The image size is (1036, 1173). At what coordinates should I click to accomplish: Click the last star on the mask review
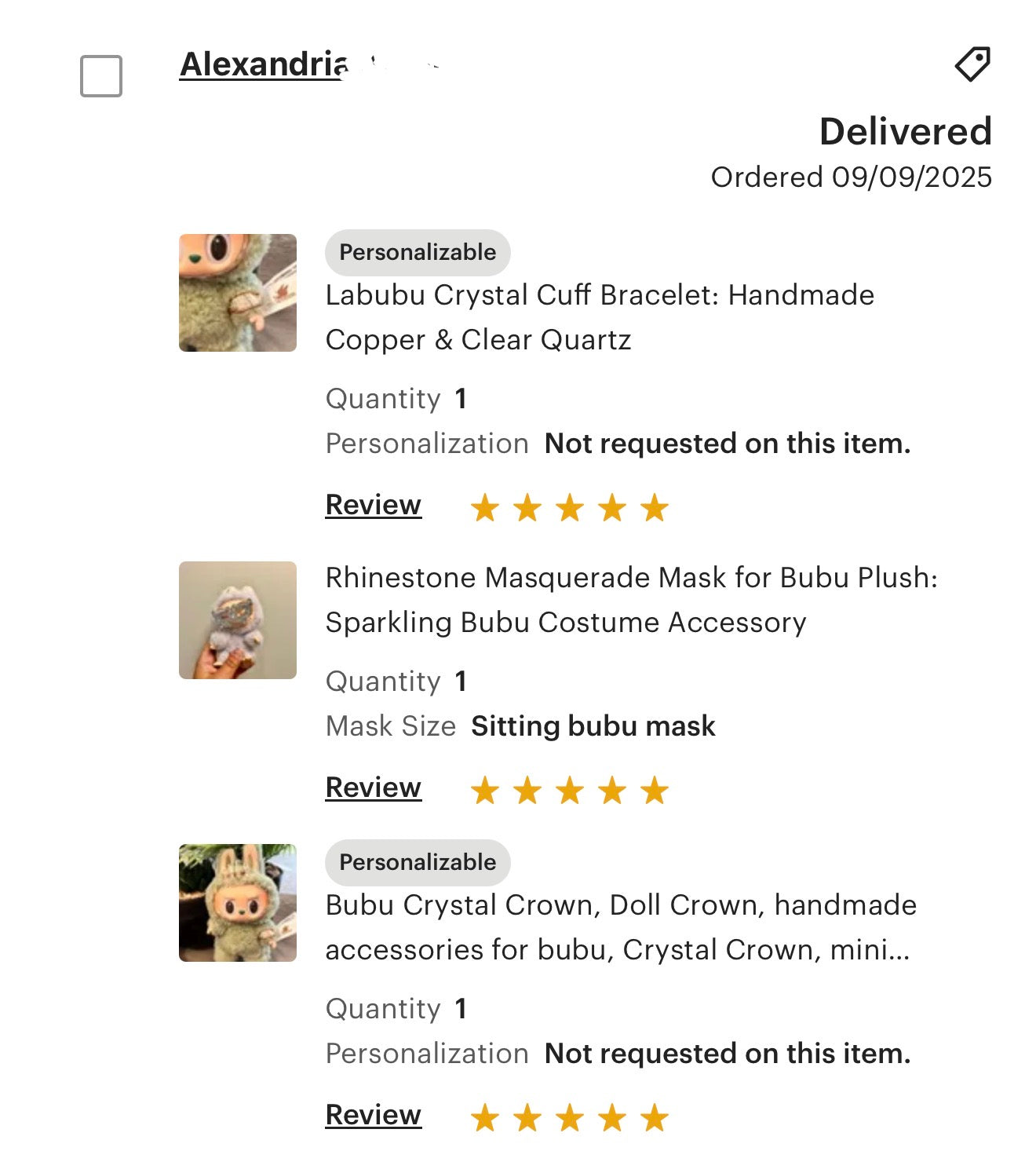click(654, 789)
